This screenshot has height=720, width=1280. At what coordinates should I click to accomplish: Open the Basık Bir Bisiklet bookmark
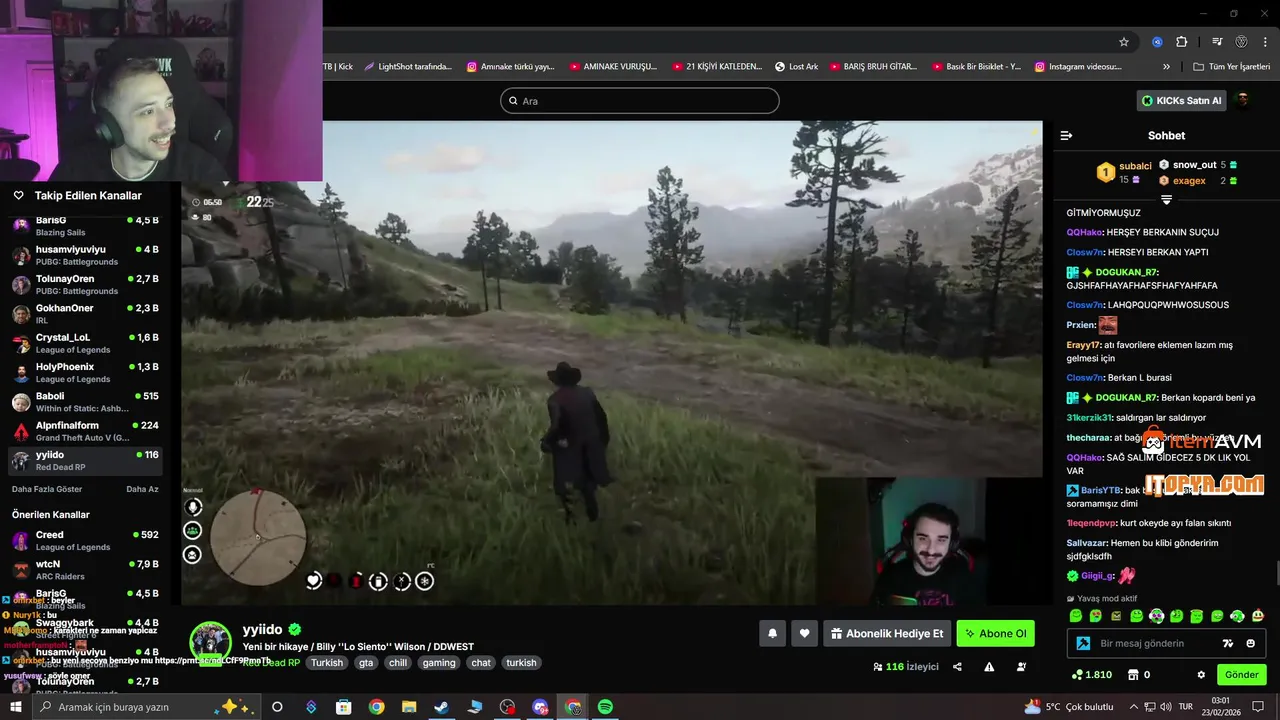point(976,67)
